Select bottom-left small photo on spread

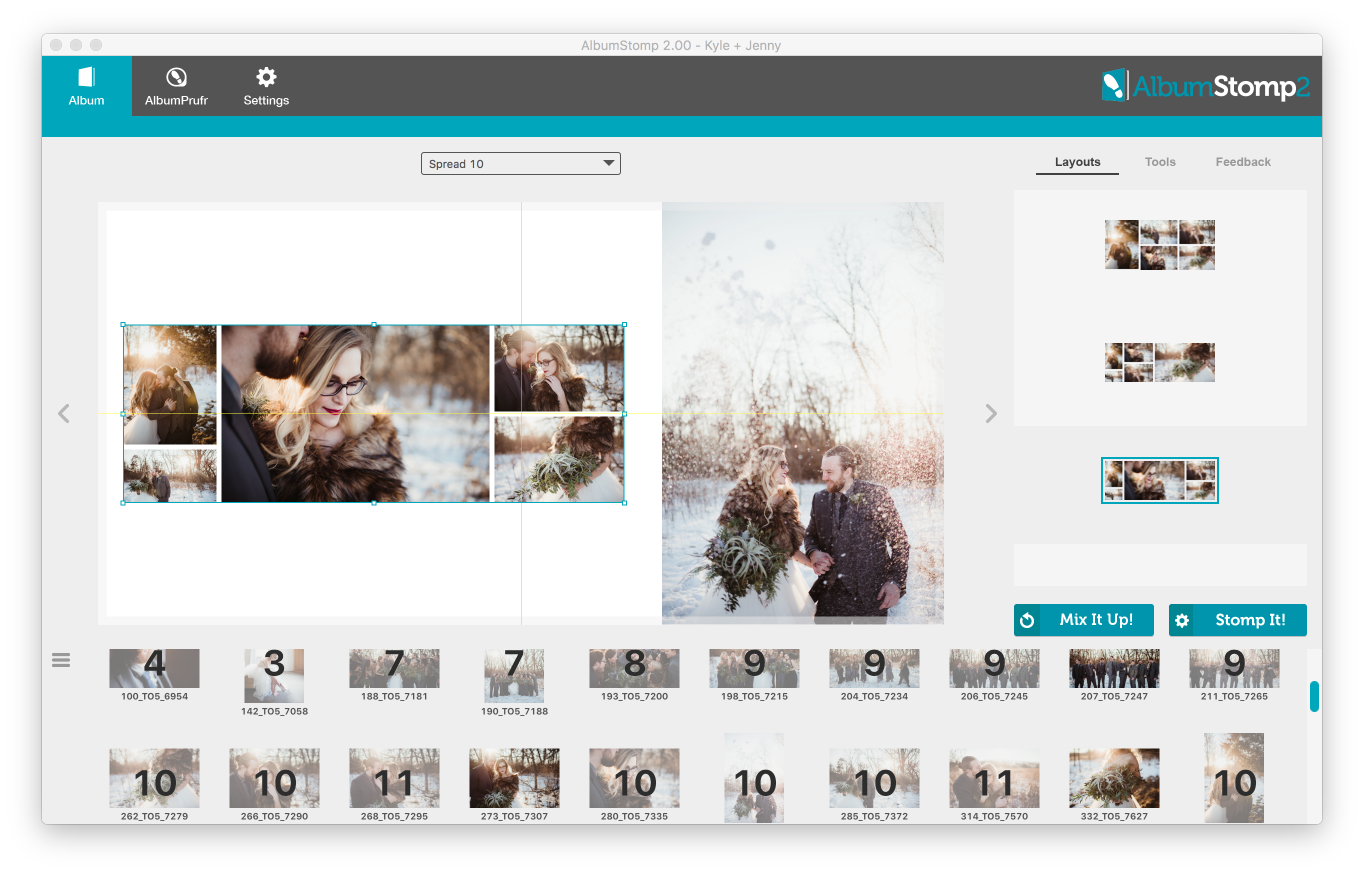(x=170, y=475)
